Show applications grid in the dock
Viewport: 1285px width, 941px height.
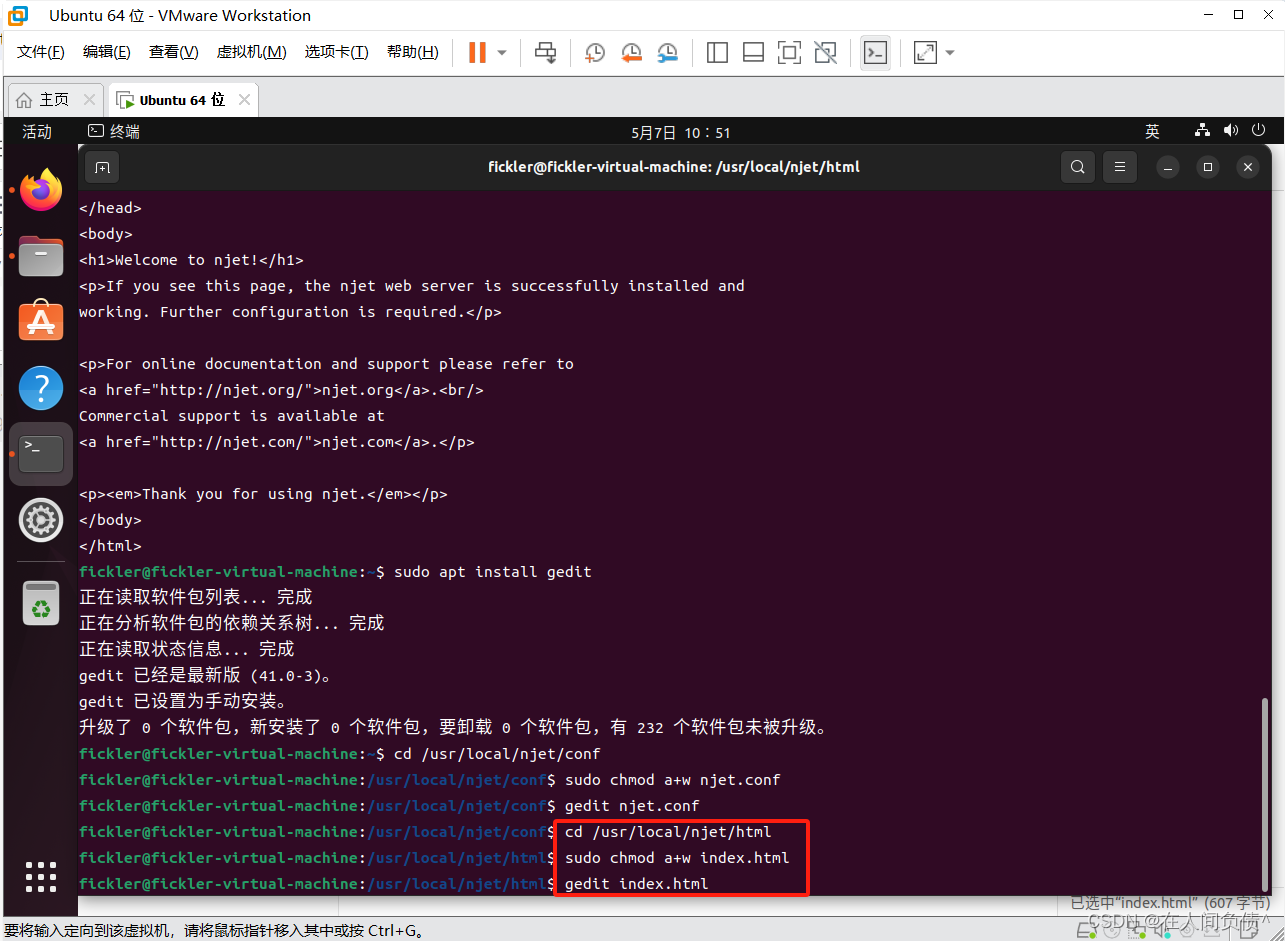[x=41, y=876]
